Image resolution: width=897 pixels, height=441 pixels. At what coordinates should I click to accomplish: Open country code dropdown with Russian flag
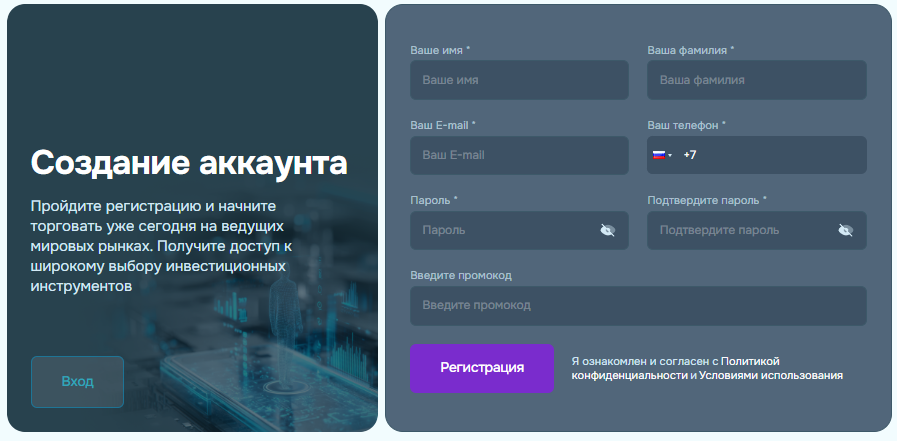click(662, 155)
